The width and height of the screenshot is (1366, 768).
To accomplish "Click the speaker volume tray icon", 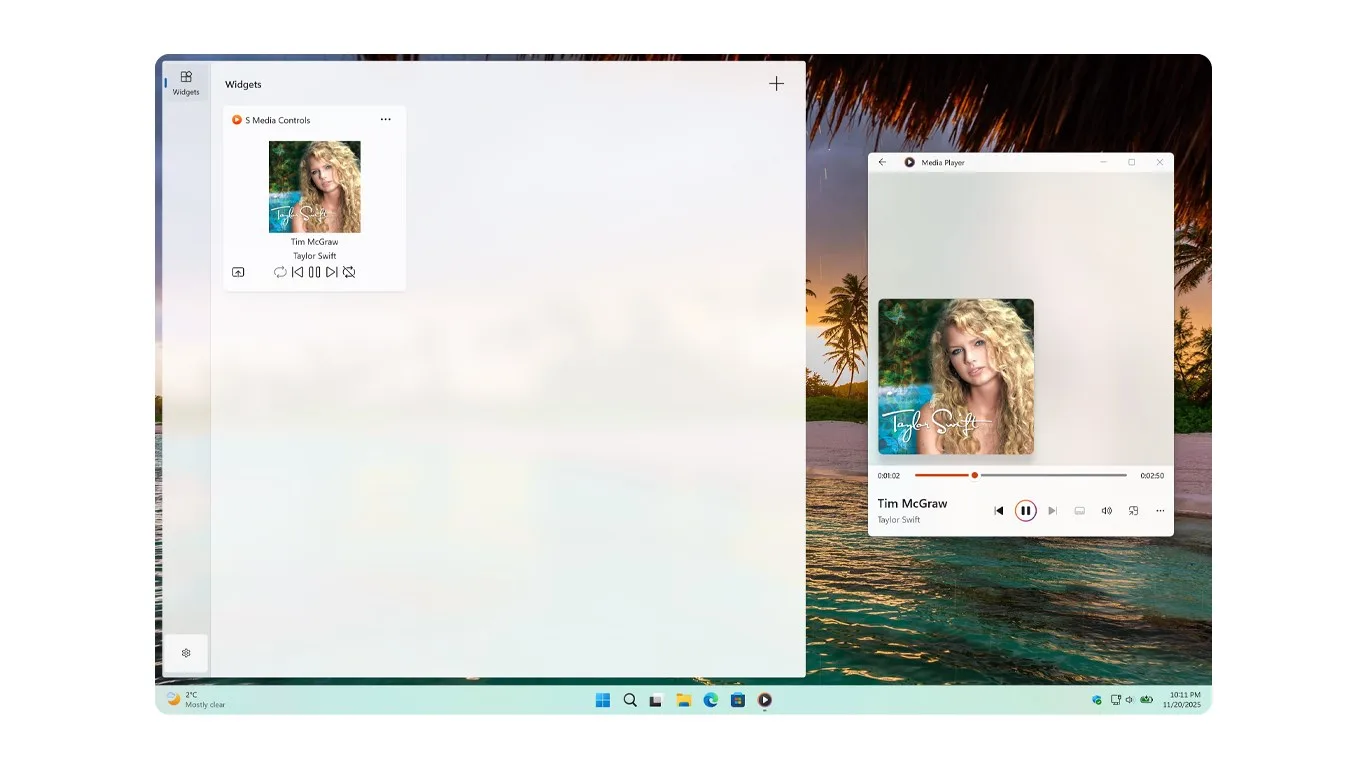I will click(x=1129, y=700).
